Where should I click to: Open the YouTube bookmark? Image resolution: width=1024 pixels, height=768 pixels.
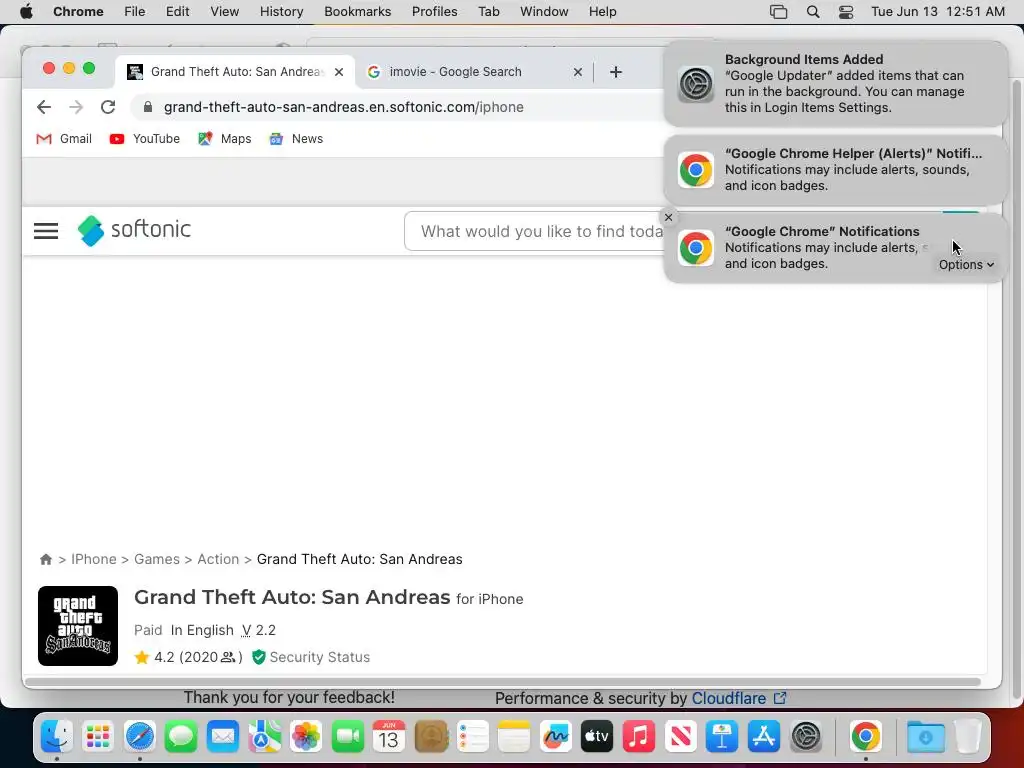coord(144,139)
